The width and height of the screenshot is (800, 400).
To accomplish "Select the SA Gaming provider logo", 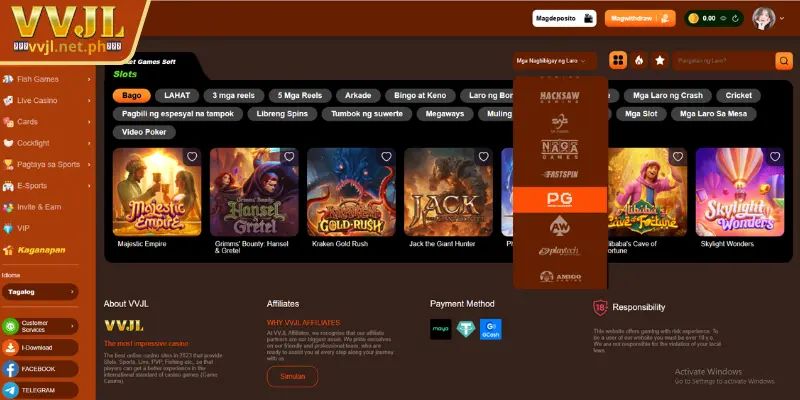I will click(560, 123).
